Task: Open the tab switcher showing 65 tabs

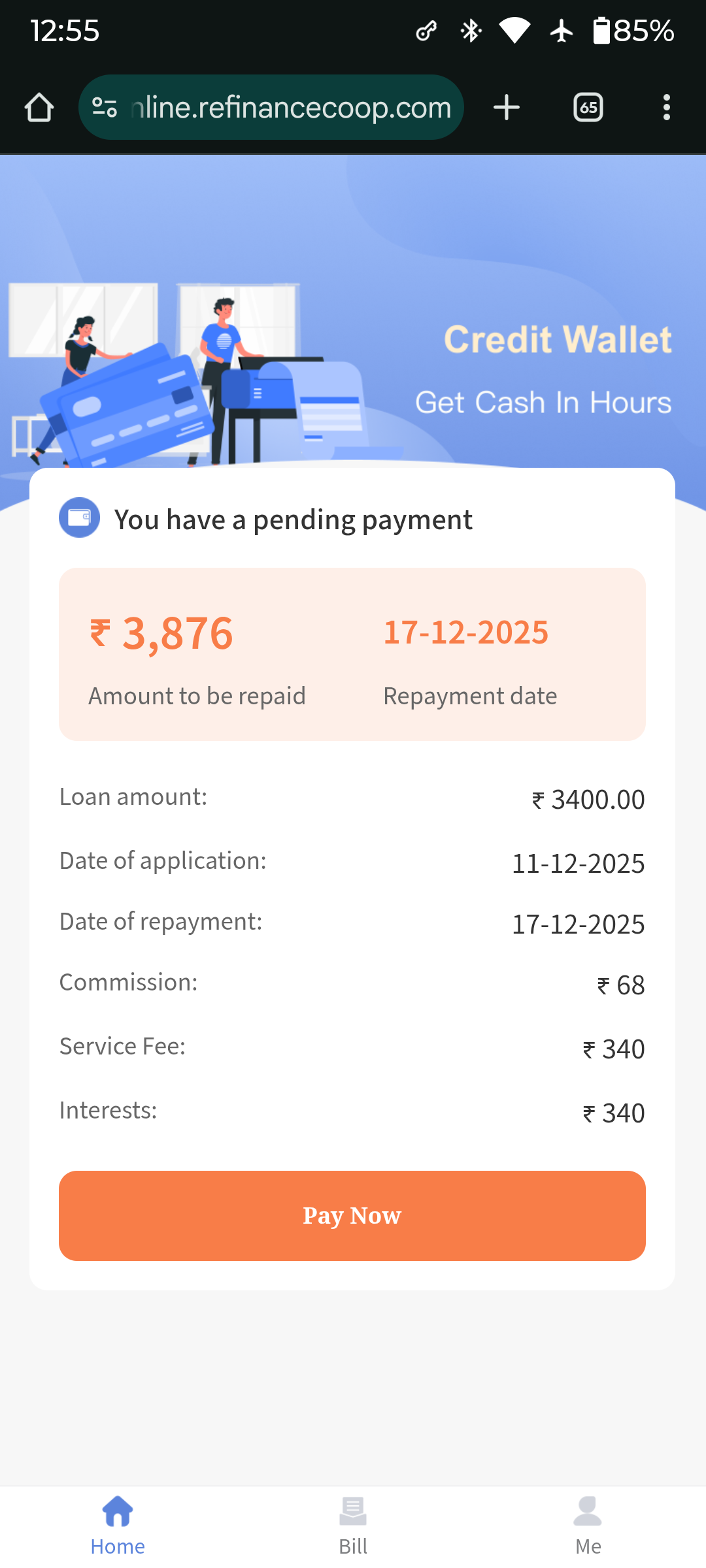Action: click(588, 107)
